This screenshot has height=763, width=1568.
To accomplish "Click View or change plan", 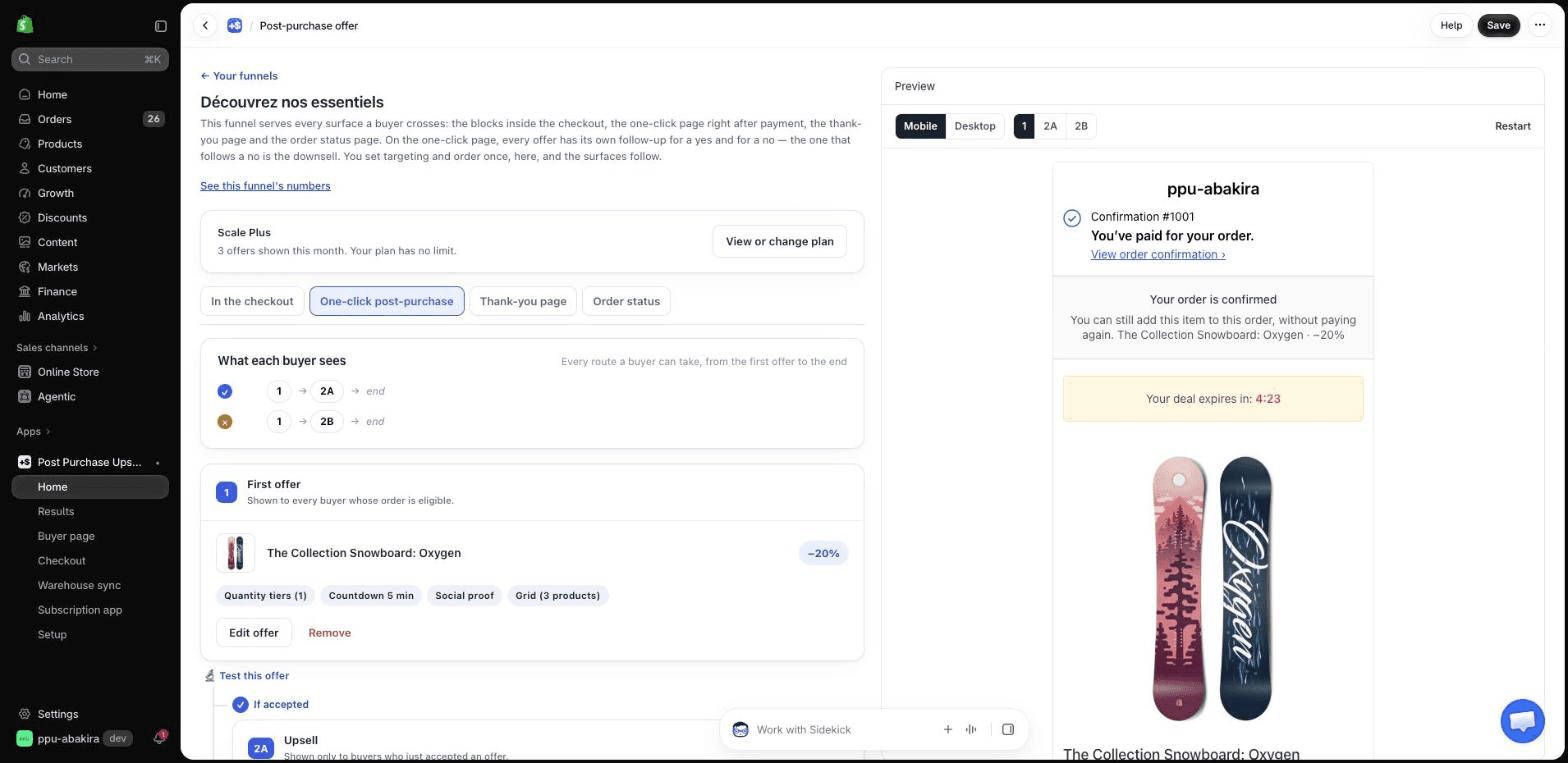I will (x=779, y=241).
